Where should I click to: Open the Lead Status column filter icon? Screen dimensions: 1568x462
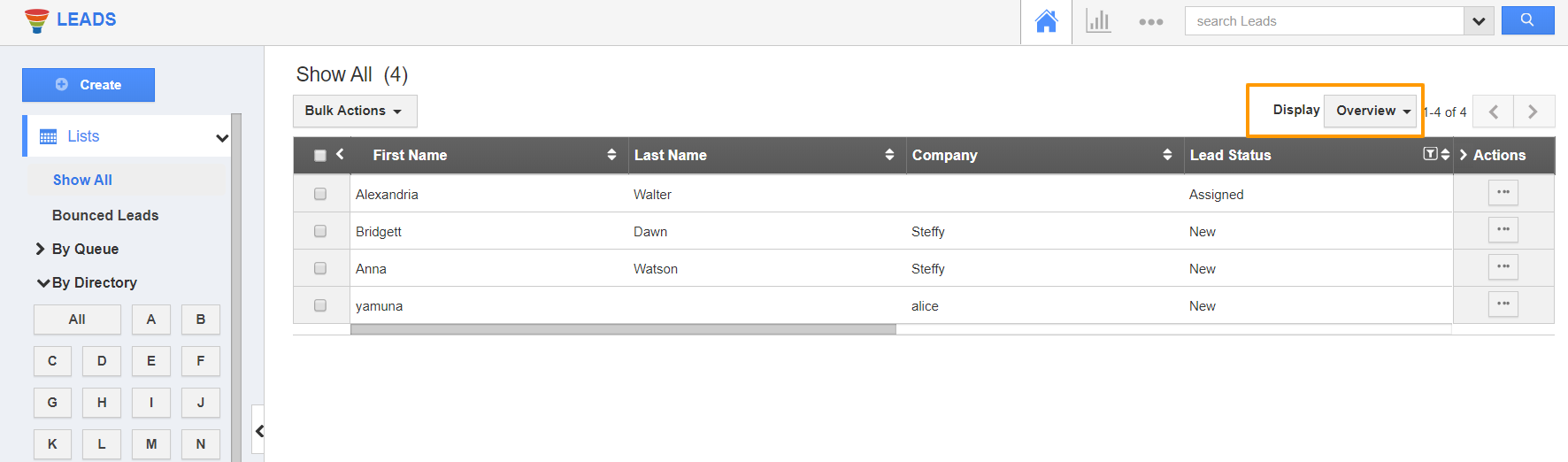tap(1430, 154)
